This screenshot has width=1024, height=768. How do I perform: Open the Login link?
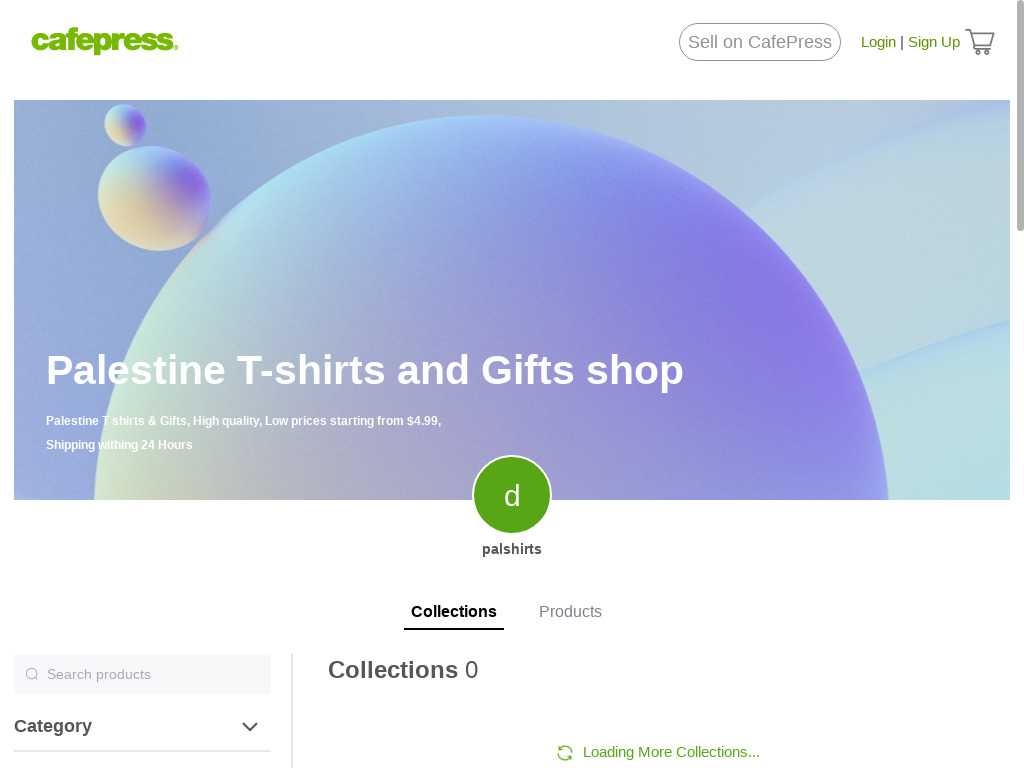878,42
